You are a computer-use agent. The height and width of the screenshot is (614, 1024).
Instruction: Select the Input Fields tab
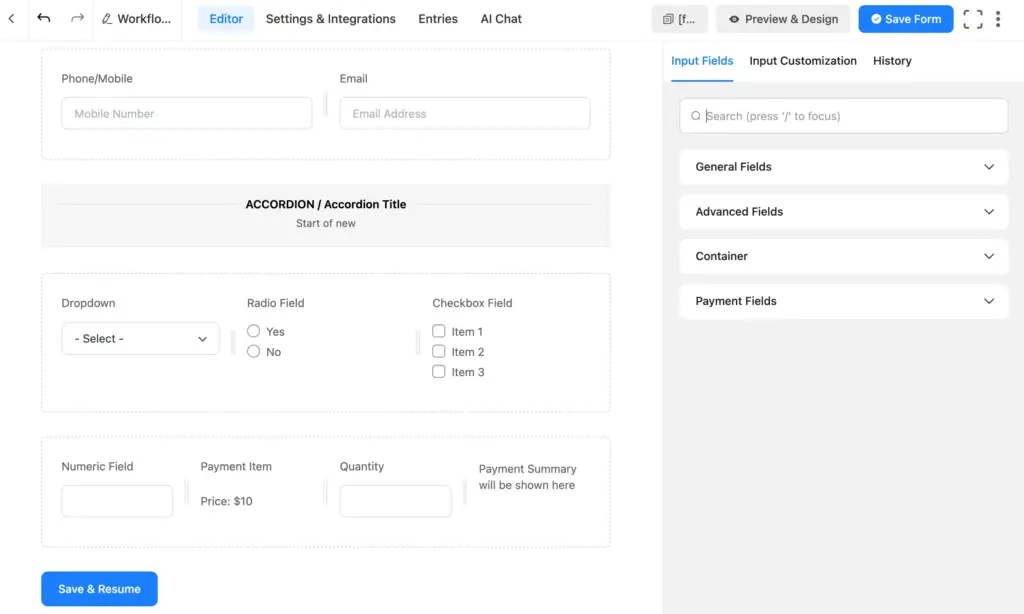(x=702, y=61)
